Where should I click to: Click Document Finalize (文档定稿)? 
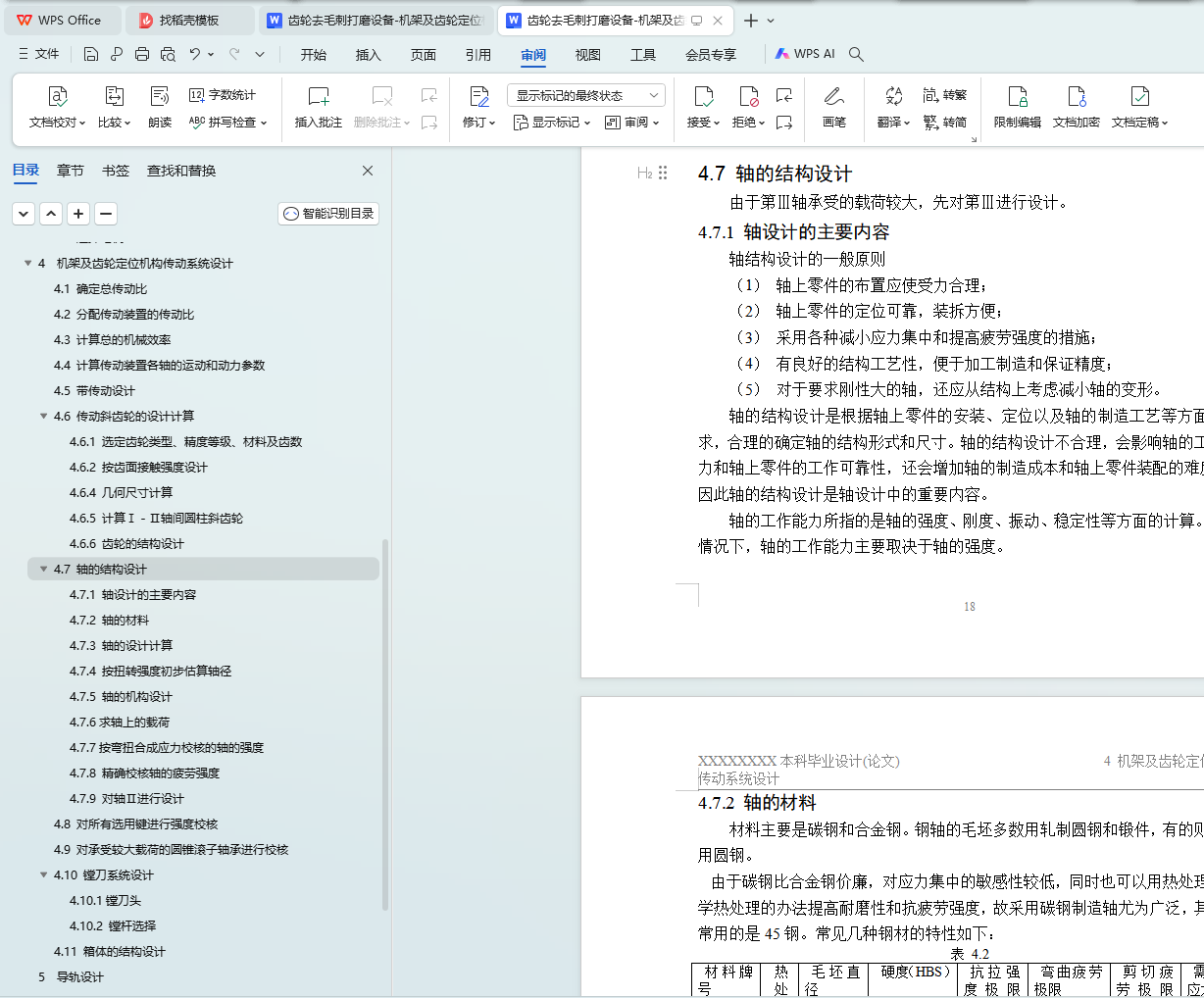(x=1139, y=109)
